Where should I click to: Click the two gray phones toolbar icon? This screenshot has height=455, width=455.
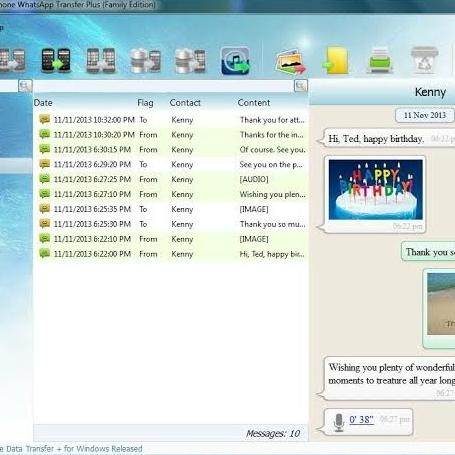click(x=101, y=60)
